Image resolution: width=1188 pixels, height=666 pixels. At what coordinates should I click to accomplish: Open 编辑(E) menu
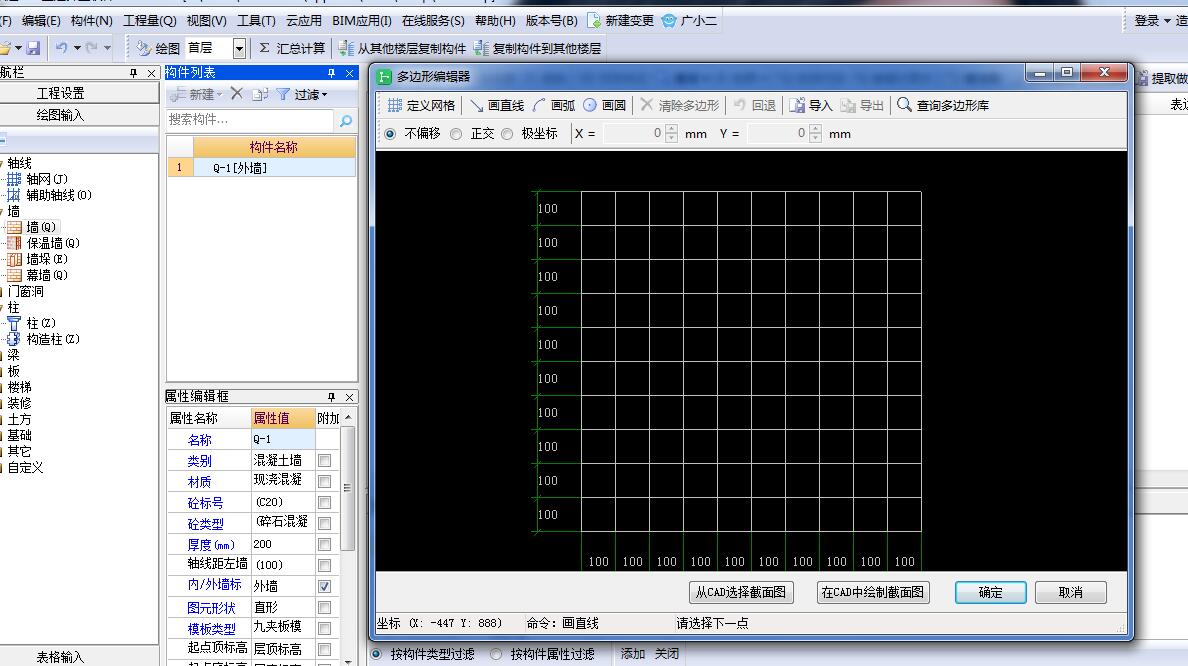[x=41, y=20]
